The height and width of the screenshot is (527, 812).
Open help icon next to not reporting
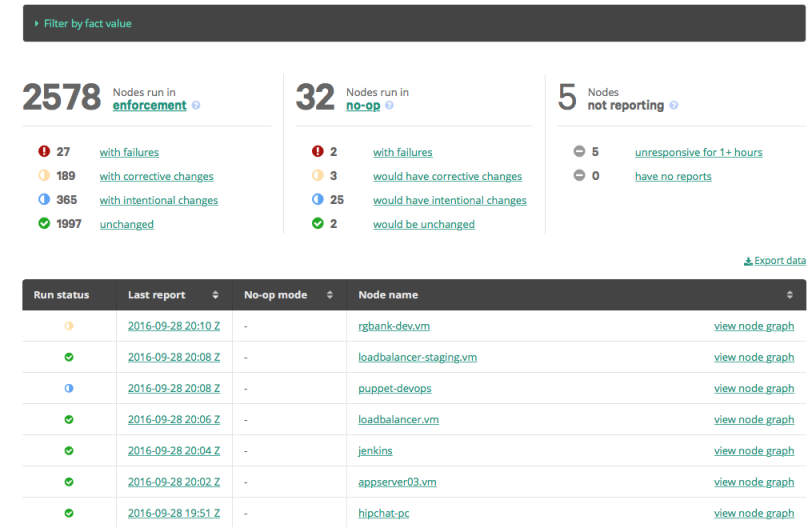coord(673,105)
